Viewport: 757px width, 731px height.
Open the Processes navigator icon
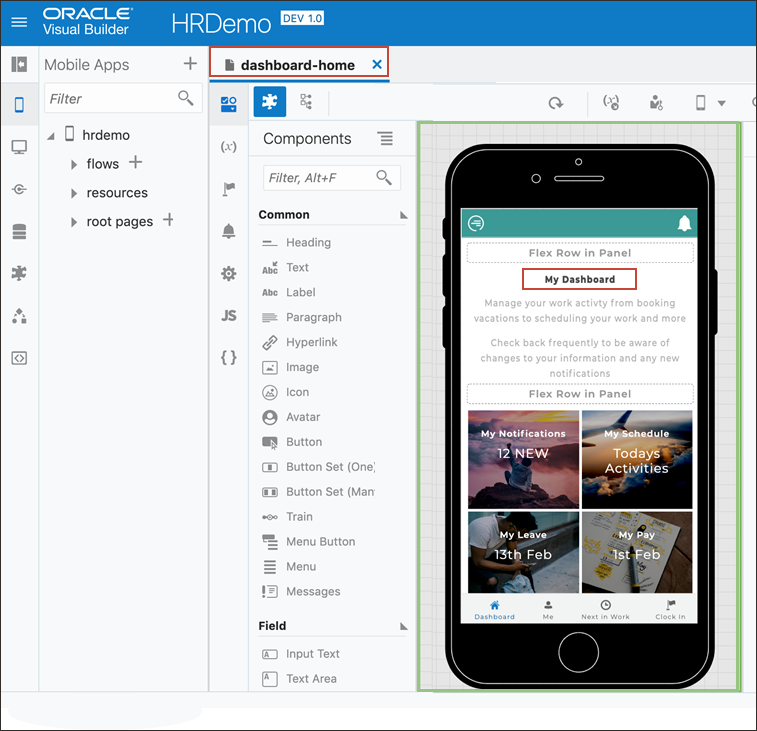19,316
